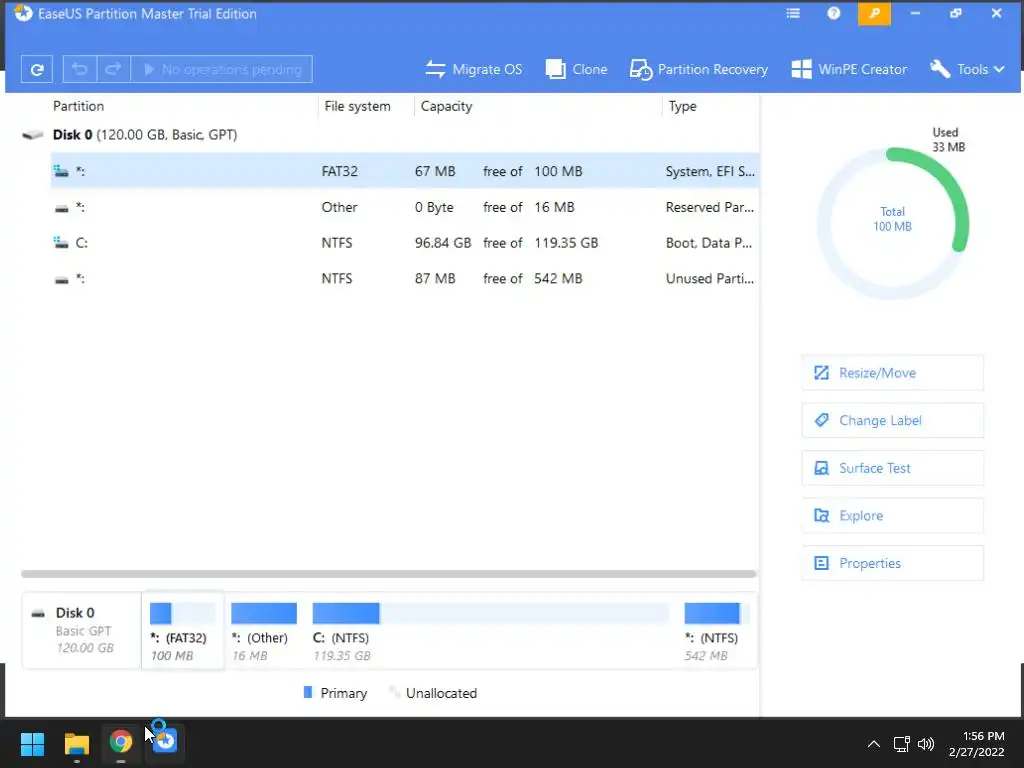Click the File system column header
The image size is (1024, 768).
pyautogui.click(x=357, y=106)
